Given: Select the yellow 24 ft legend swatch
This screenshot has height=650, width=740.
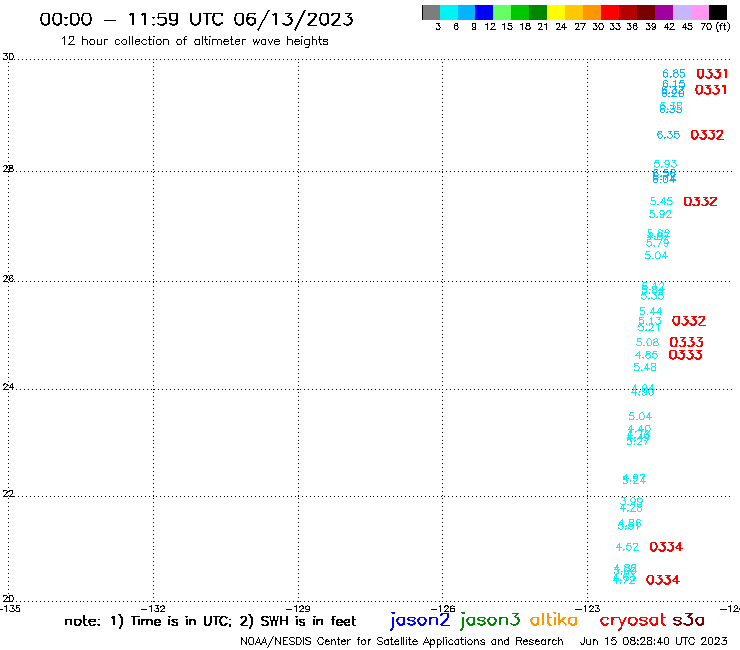Looking at the screenshot, I should [x=556, y=12].
